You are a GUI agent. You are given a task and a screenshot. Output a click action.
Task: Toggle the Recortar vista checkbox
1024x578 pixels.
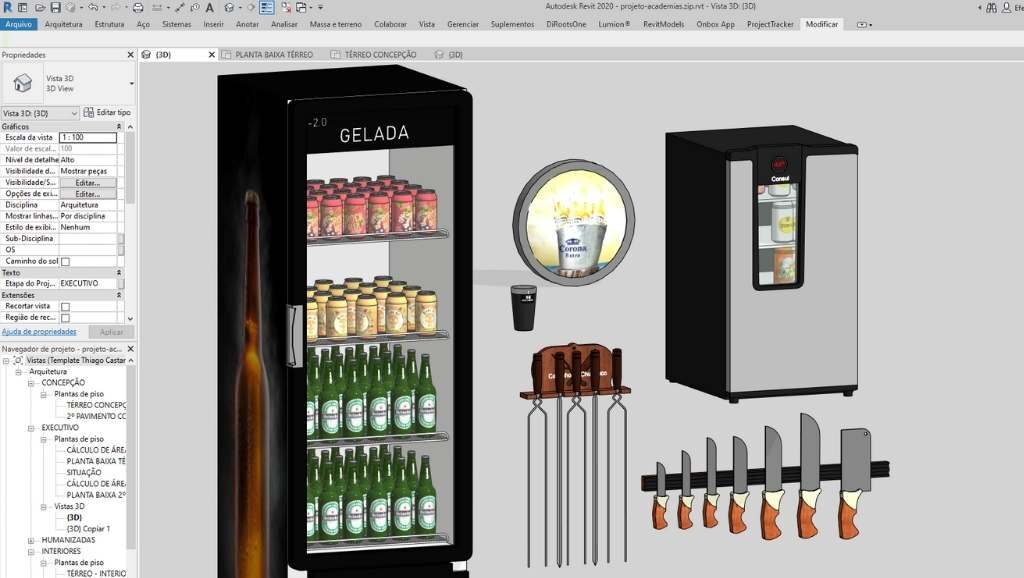click(65, 306)
